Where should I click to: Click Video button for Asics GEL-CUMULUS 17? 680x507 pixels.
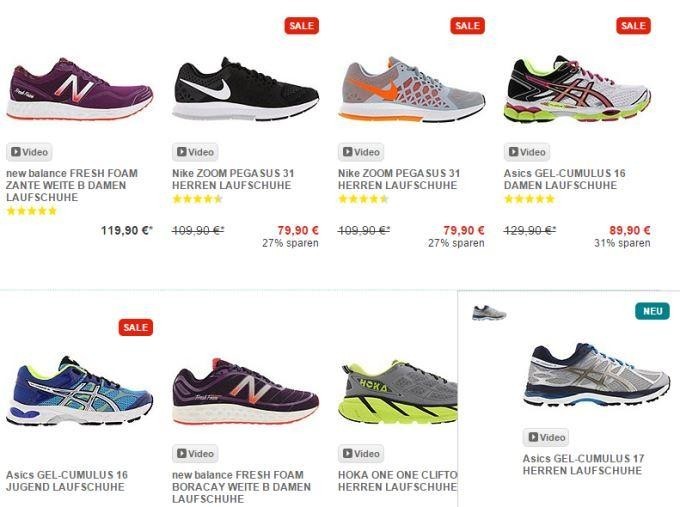[x=546, y=437]
